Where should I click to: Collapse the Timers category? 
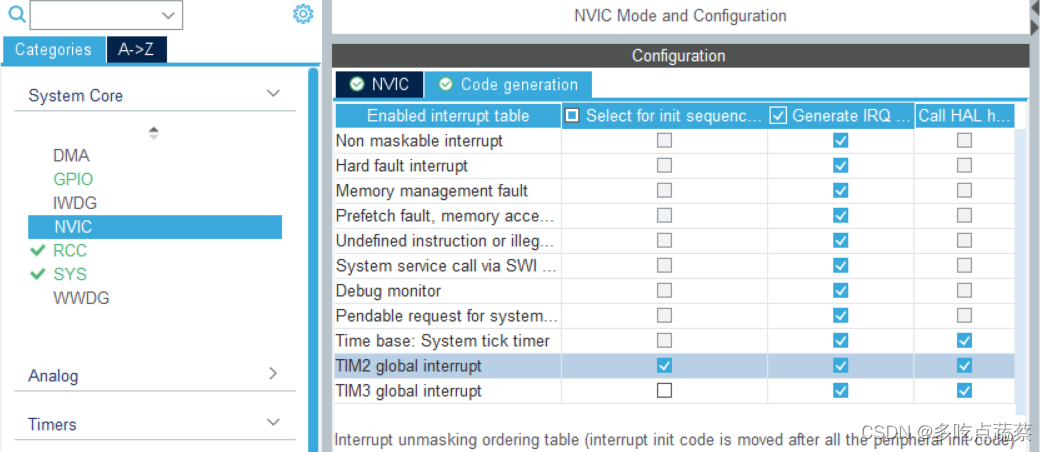273,423
